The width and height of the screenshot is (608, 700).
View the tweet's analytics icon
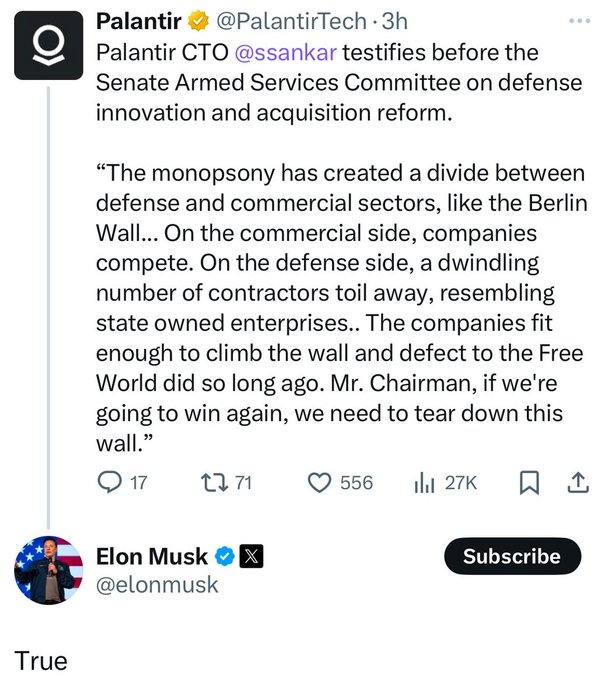coord(422,483)
